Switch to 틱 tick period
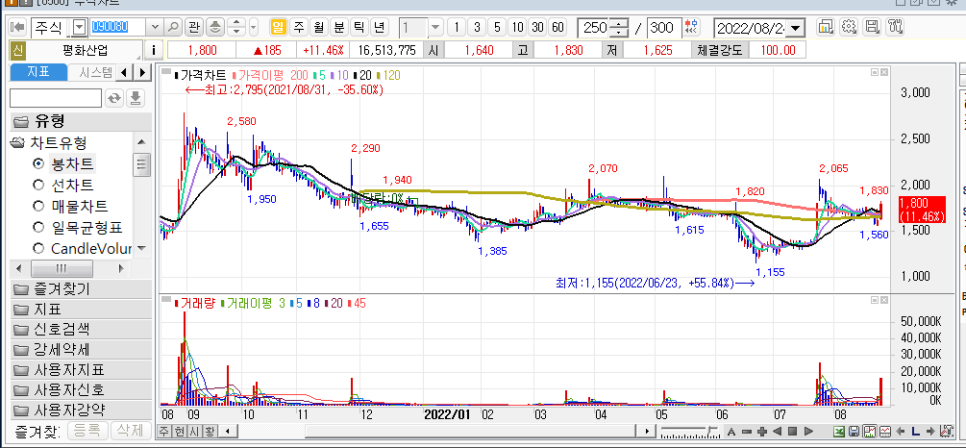966x448 pixels. (x=359, y=28)
